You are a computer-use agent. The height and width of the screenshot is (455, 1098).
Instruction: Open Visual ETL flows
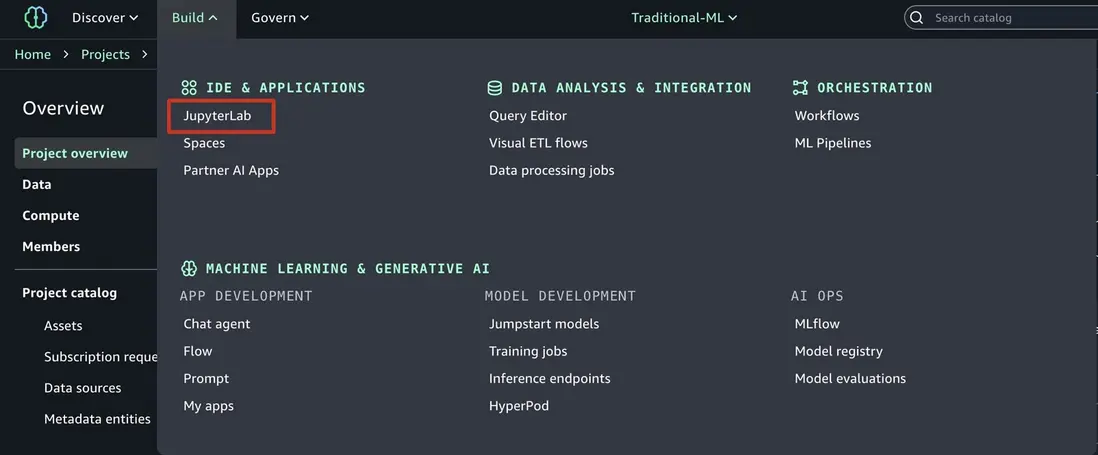[x=538, y=143]
